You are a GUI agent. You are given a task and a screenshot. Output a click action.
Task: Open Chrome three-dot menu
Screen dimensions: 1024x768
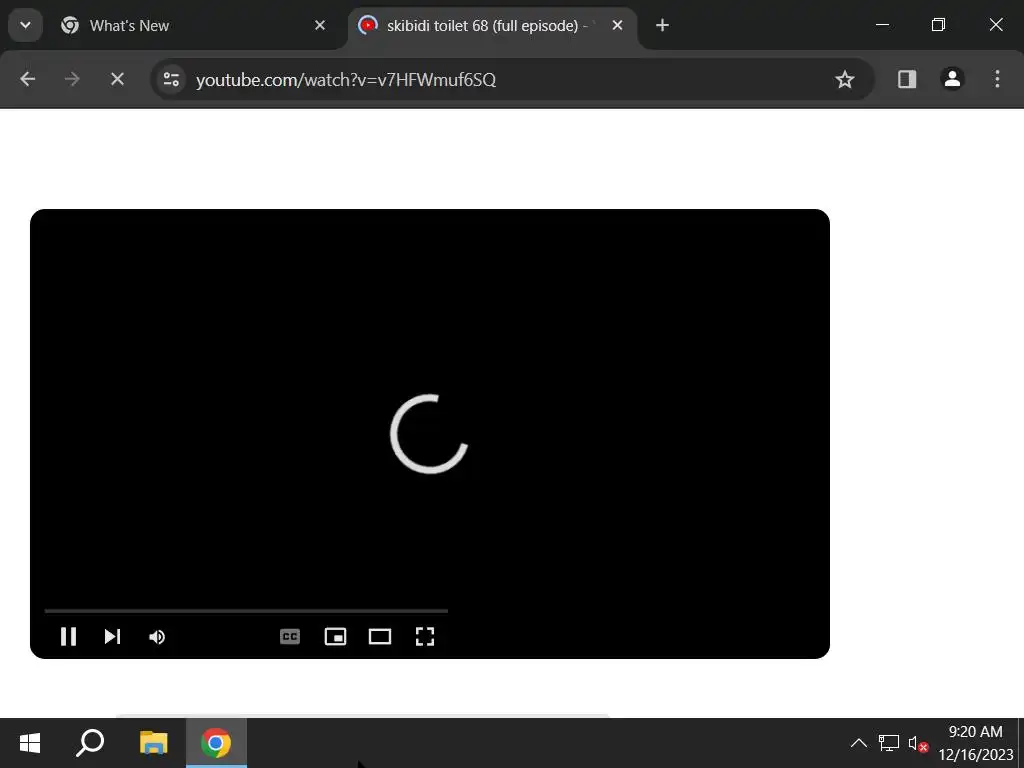pyautogui.click(x=997, y=79)
